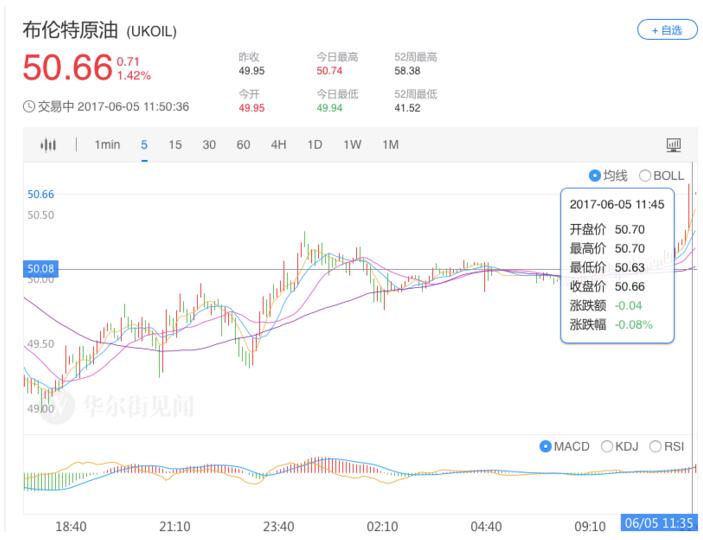This screenshot has height=540, width=703.
Task: Select the 5 minute timeframe tab
Action: [144, 145]
